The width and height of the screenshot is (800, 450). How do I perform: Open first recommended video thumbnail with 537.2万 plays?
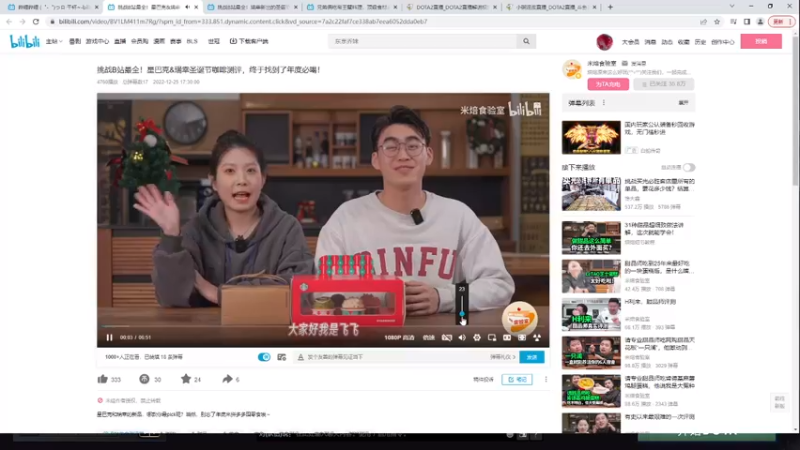click(x=591, y=194)
